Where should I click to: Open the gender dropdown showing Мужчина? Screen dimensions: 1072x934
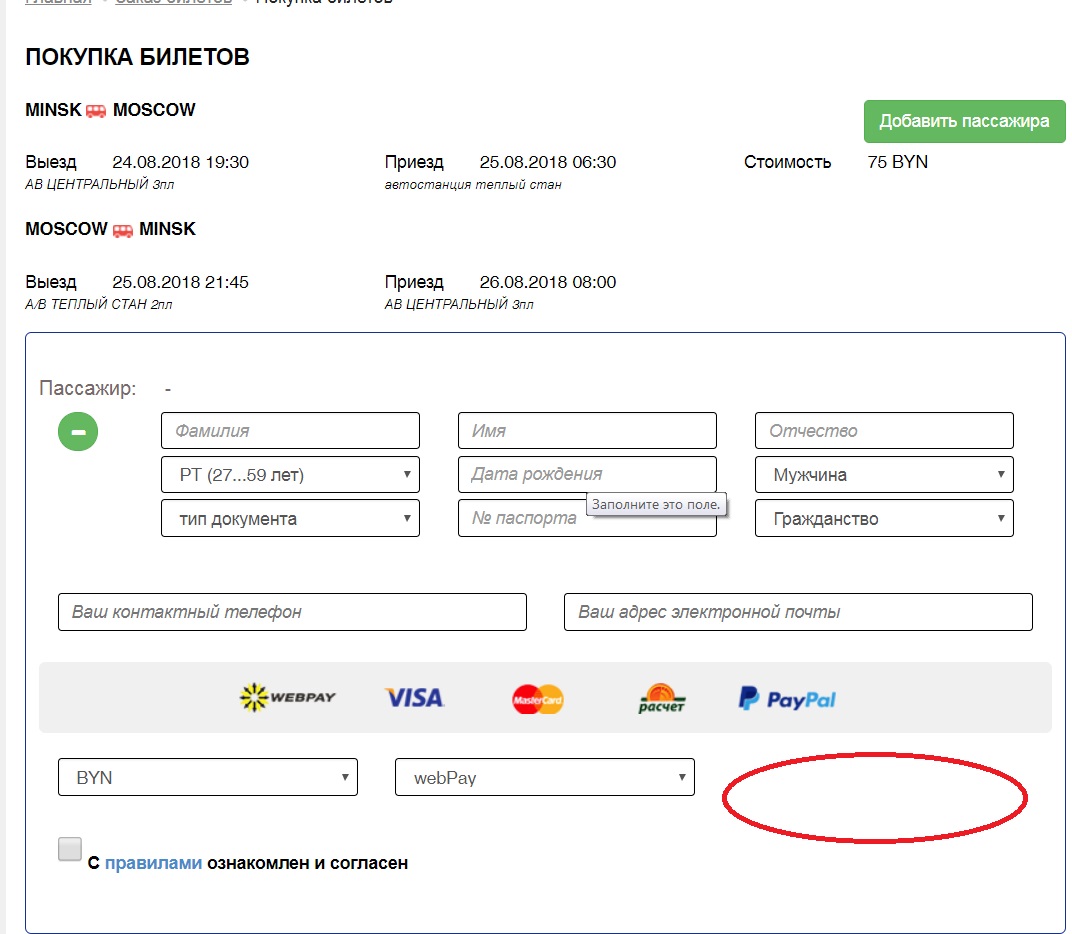884,475
